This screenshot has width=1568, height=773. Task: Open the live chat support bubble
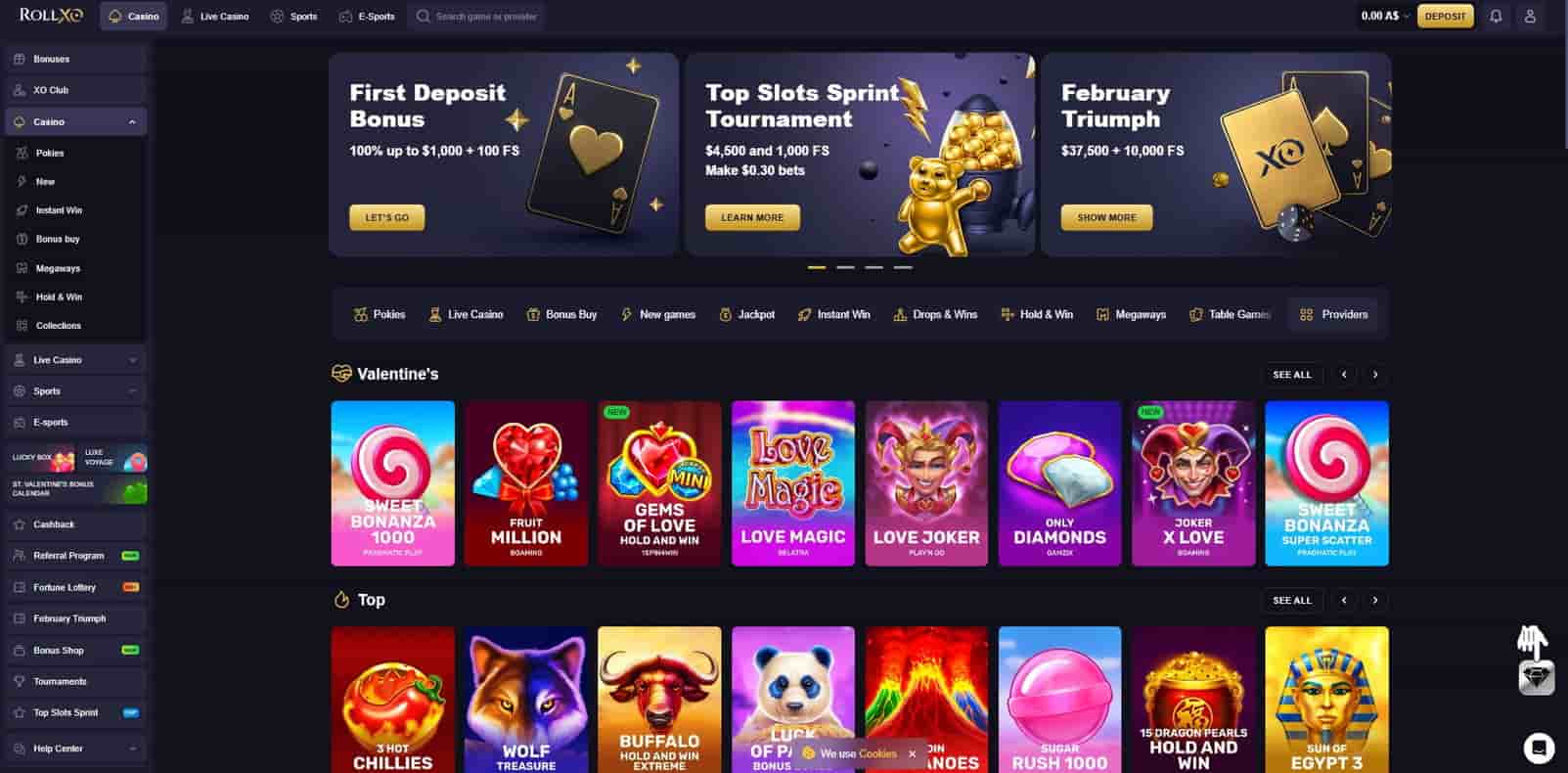tap(1539, 749)
